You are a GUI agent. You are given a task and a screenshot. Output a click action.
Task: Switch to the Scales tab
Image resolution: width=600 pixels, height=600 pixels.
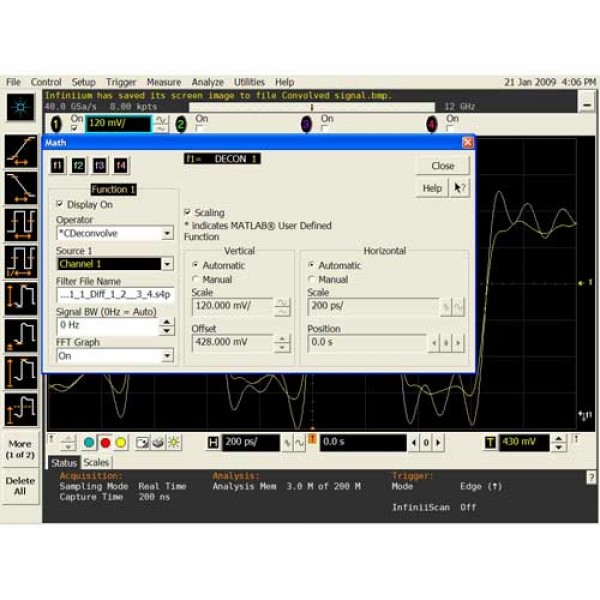pos(96,463)
